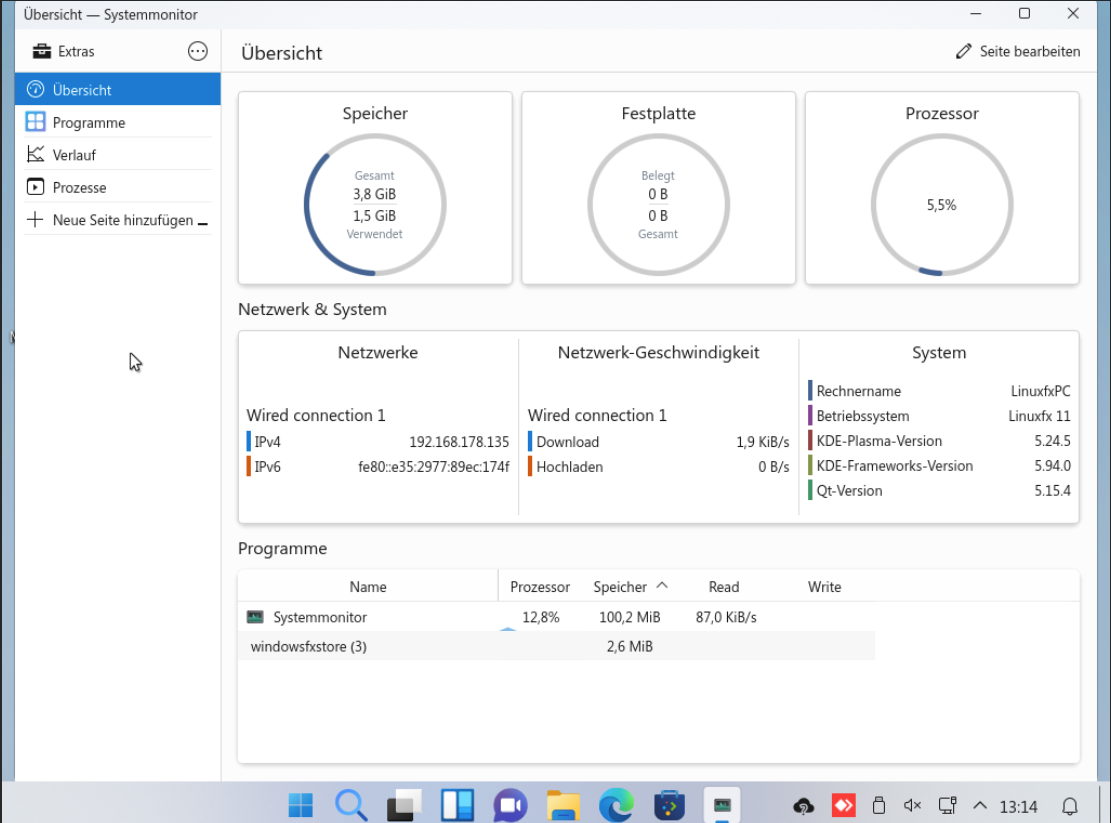Launch the Edge browser from taskbar
This screenshot has height=823, width=1111.
pyautogui.click(x=616, y=805)
